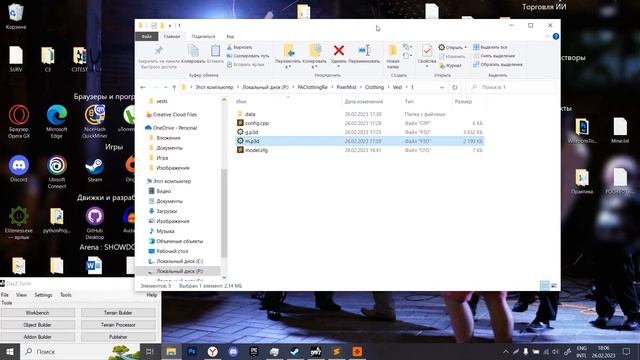Click the Copy icon in Clipboard group
Viewport: 640px width, 360px height.
pos(193,51)
